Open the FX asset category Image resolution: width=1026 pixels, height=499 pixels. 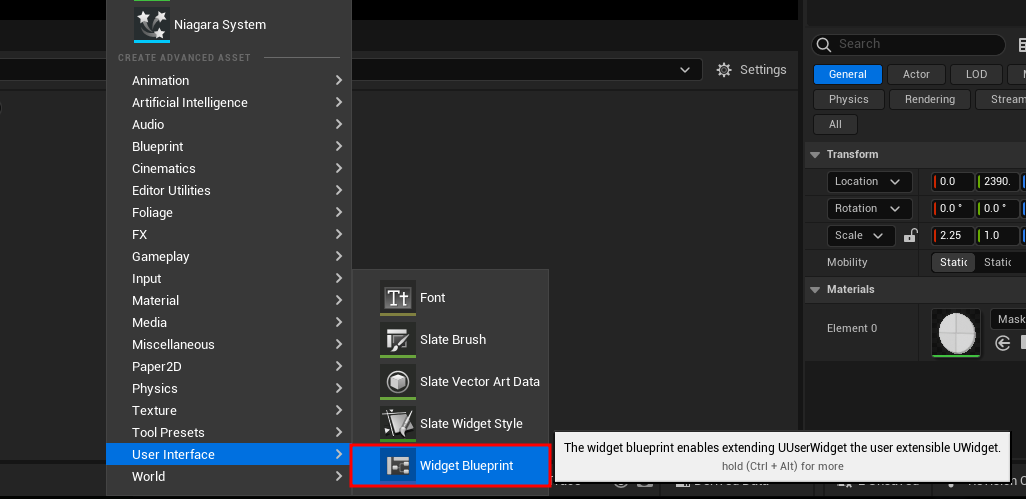(229, 234)
